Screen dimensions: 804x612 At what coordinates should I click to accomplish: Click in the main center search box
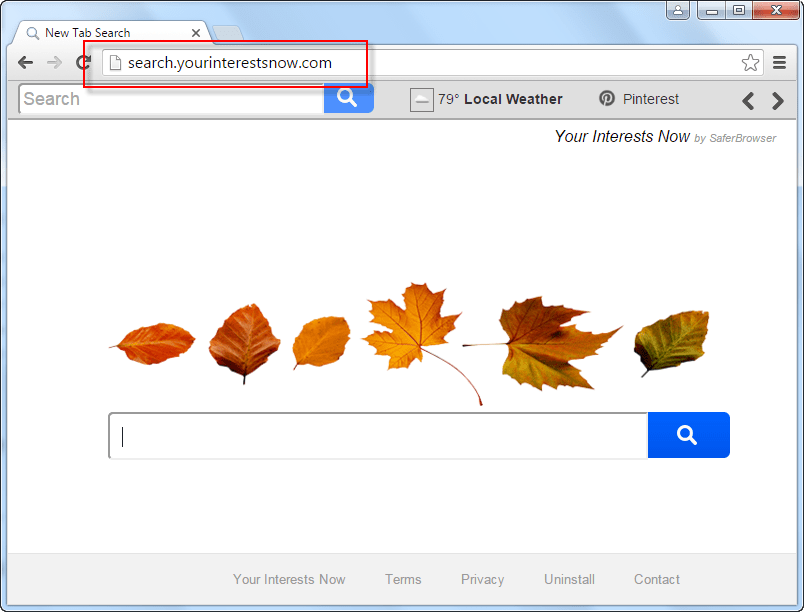tap(378, 435)
